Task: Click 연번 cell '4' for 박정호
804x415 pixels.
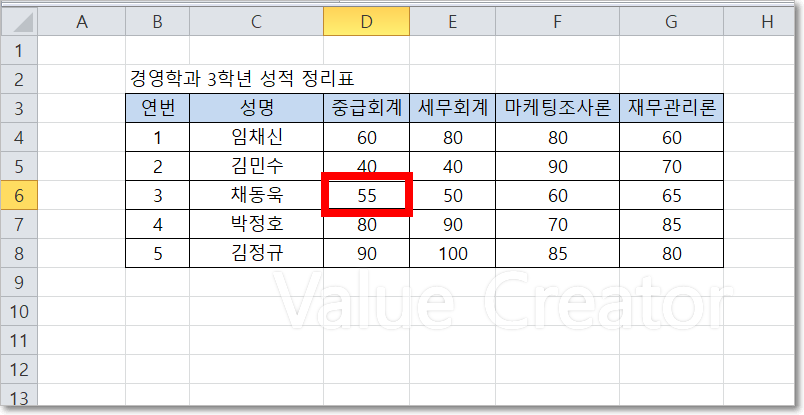Action: (157, 224)
